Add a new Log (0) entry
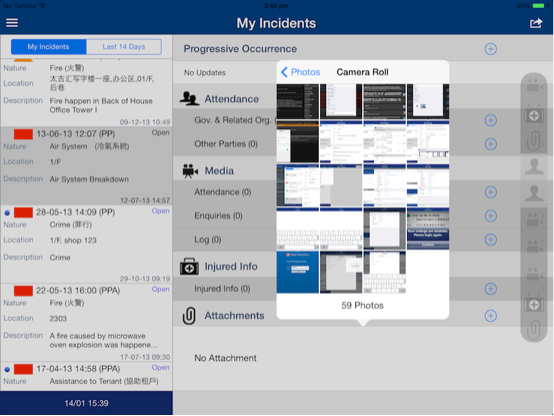554x416 pixels. pyautogui.click(x=490, y=240)
